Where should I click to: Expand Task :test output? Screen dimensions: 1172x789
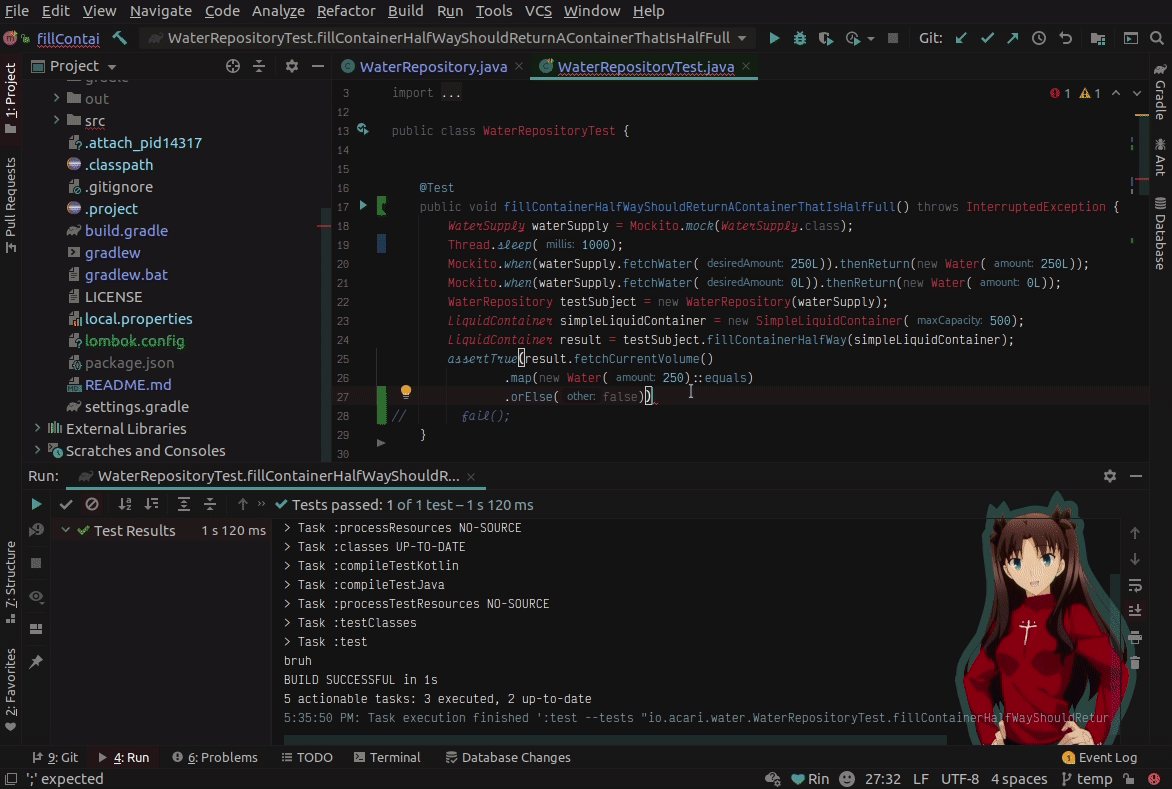click(288, 641)
